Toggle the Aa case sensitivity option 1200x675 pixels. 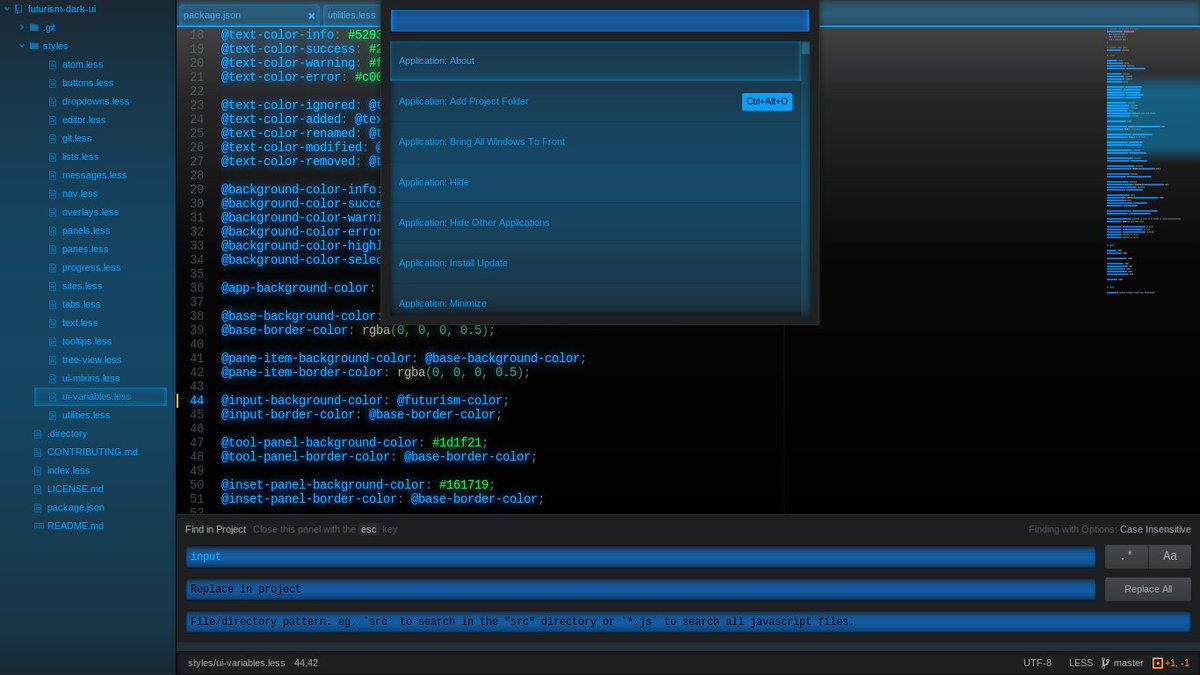(x=1169, y=557)
